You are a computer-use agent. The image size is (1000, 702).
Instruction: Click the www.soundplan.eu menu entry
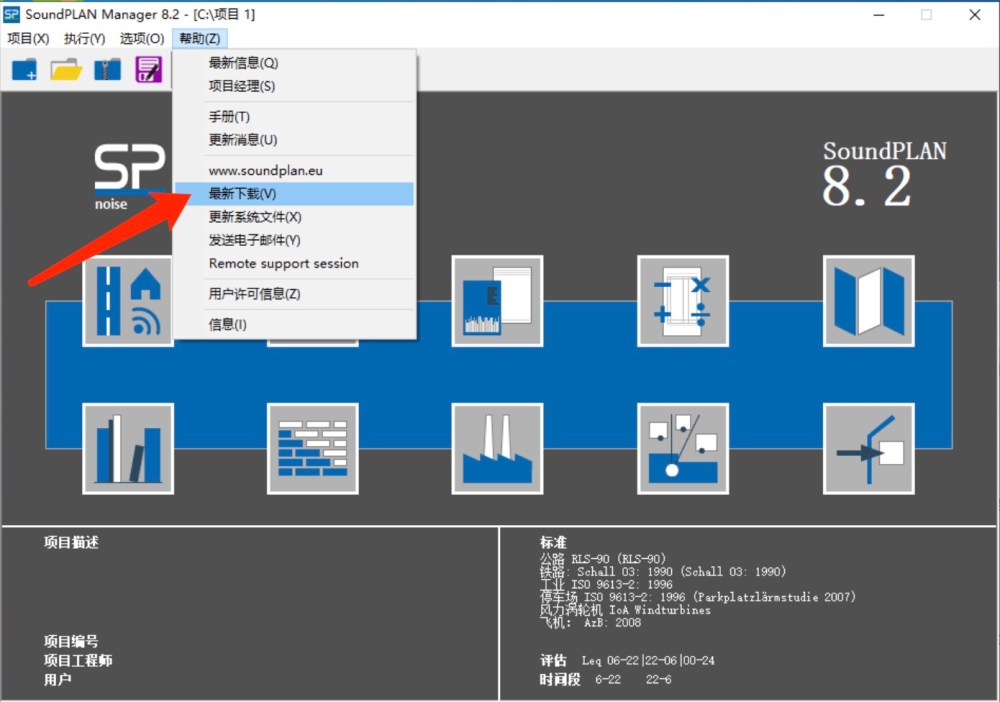click(265, 171)
